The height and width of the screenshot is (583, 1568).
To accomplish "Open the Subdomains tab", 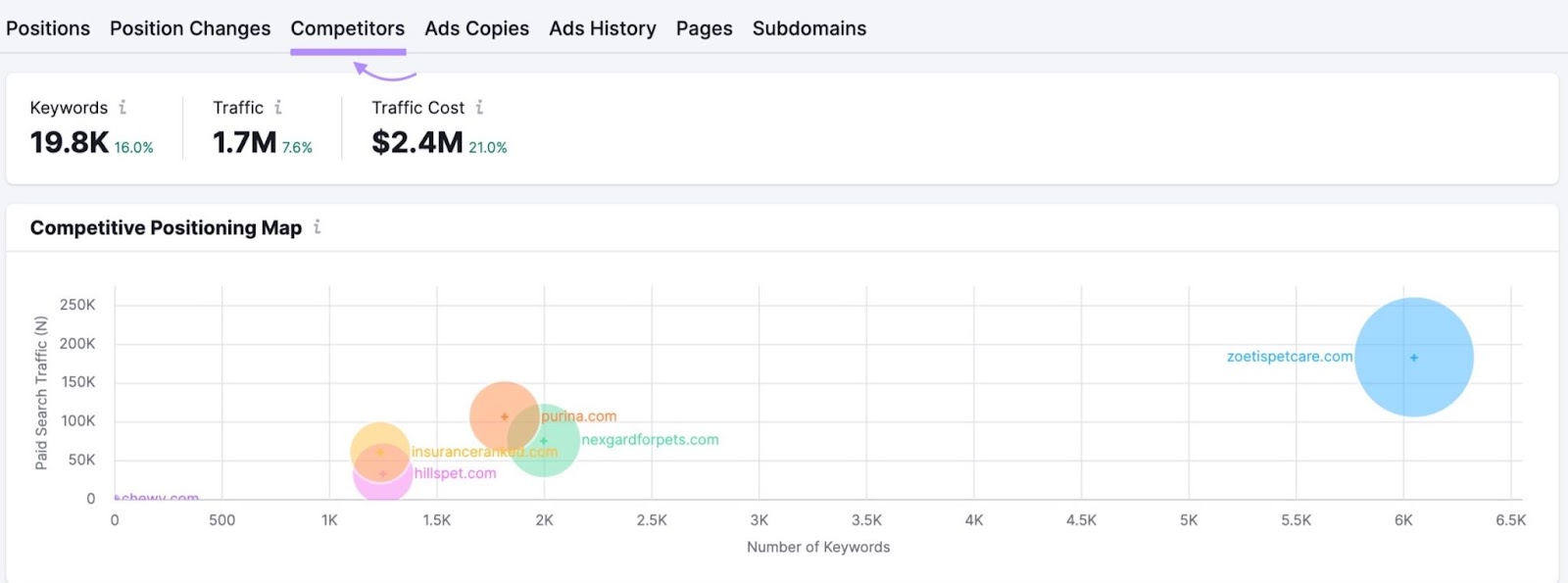I will 809,28.
